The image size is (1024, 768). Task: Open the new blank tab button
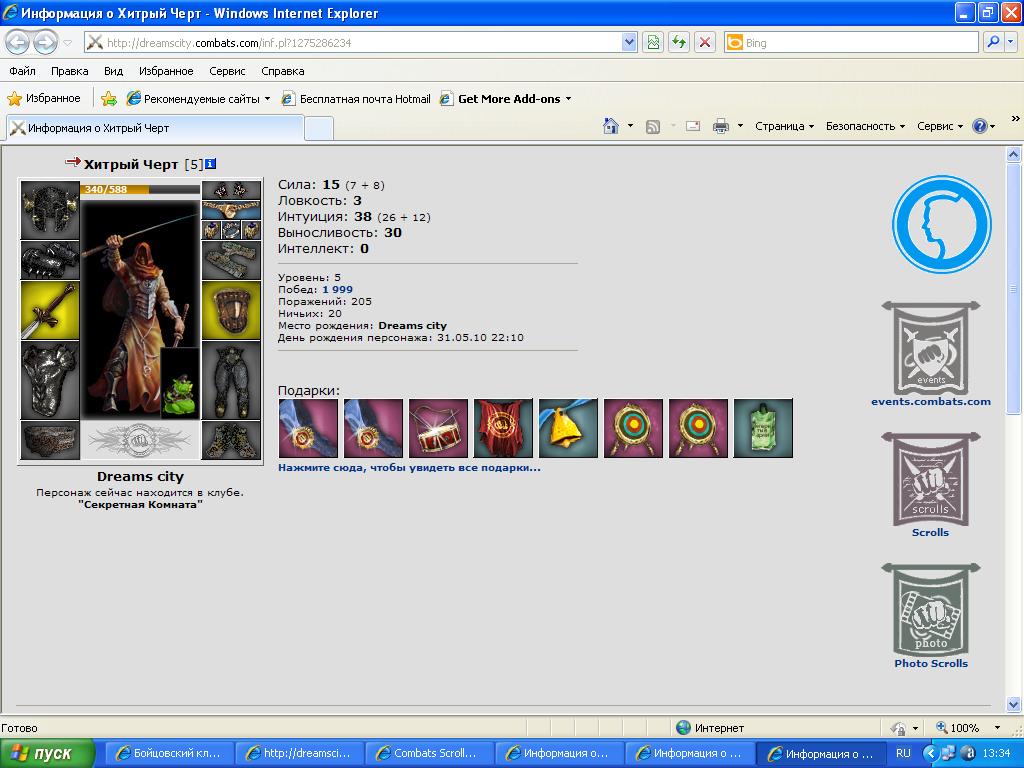319,129
